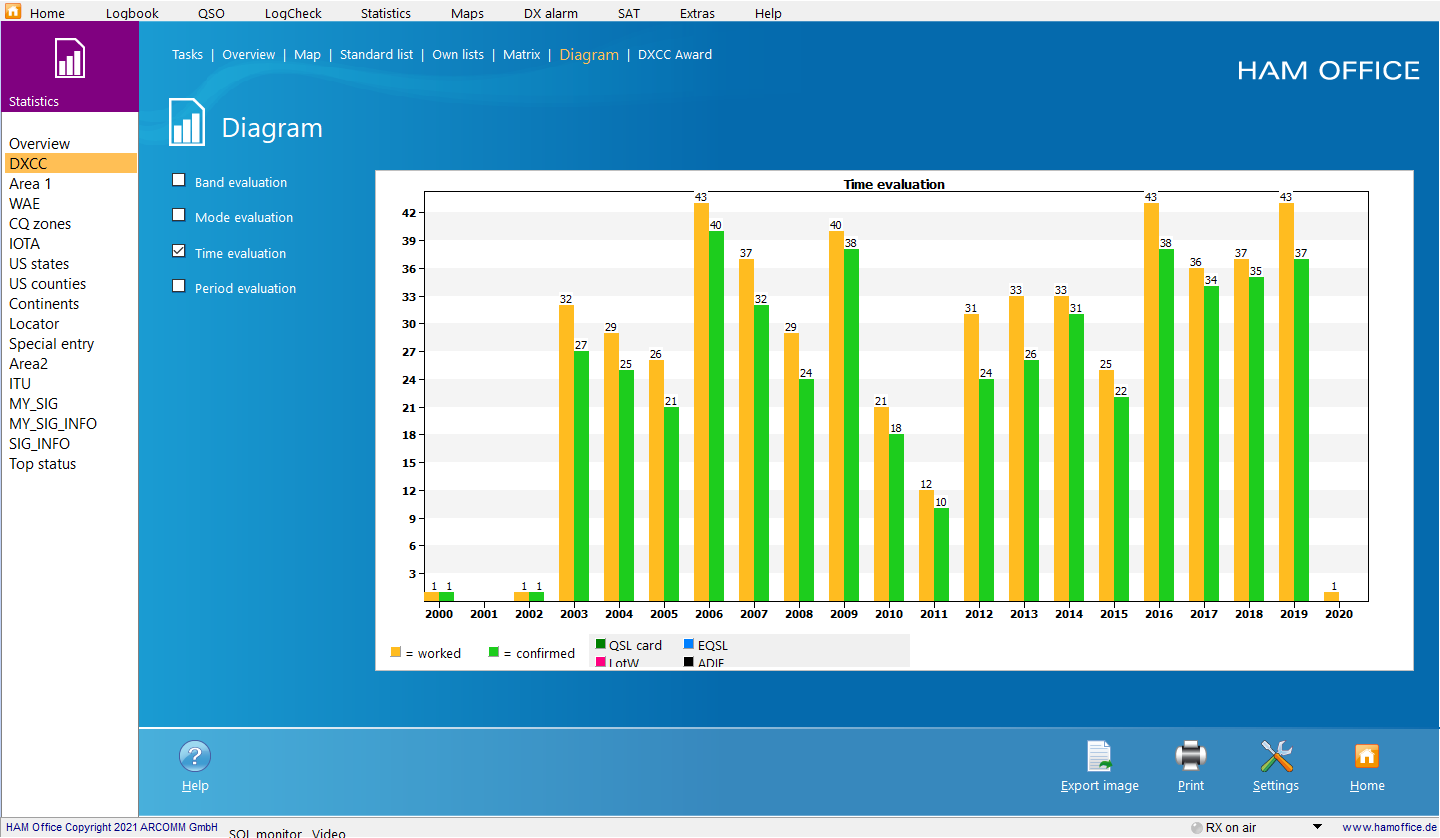Click the Time evaluation chart title

[x=894, y=184]
